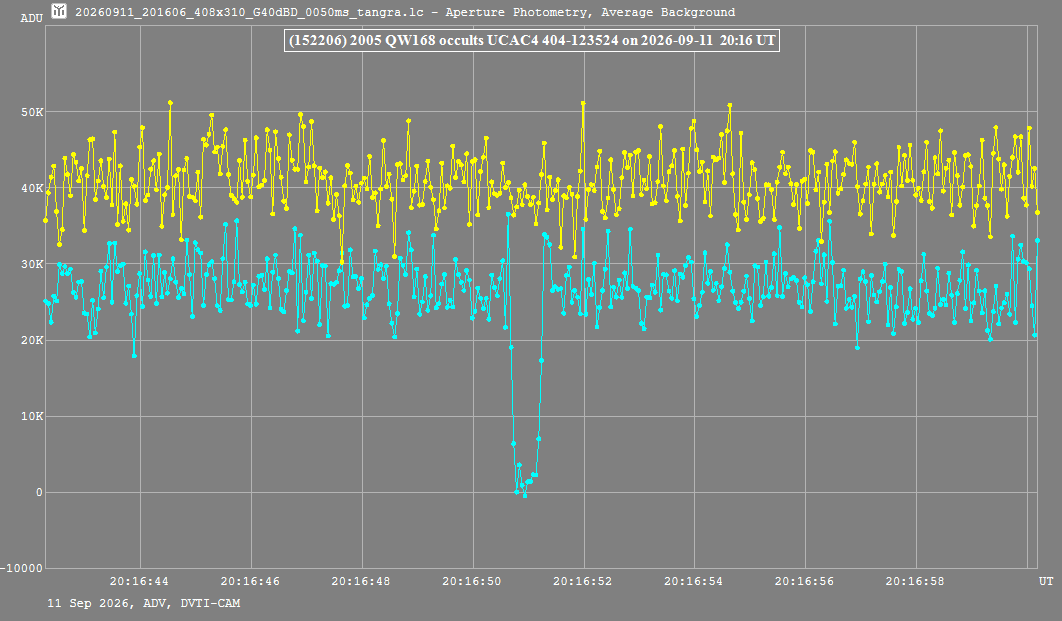1062x621 pixels.
Task: Click the 20:16:58 time label
Action: pos(915,581)
